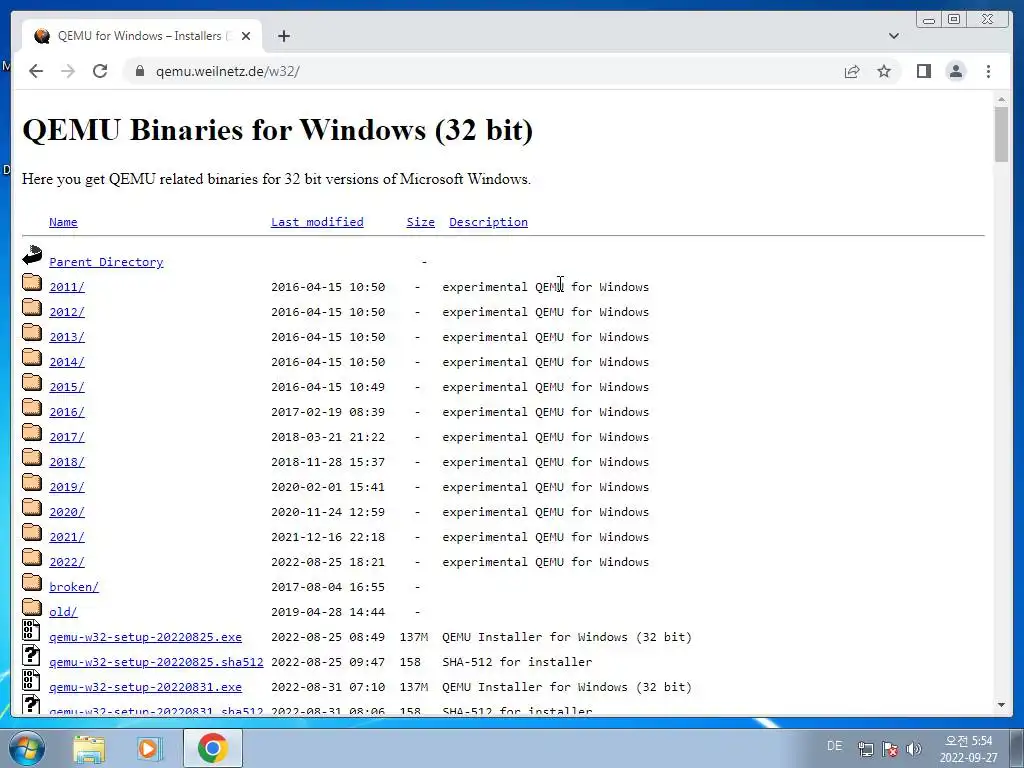Viewport: 1024px width, 768px height.
Task: Open the Parent Directory link
Action: point(106,262)
